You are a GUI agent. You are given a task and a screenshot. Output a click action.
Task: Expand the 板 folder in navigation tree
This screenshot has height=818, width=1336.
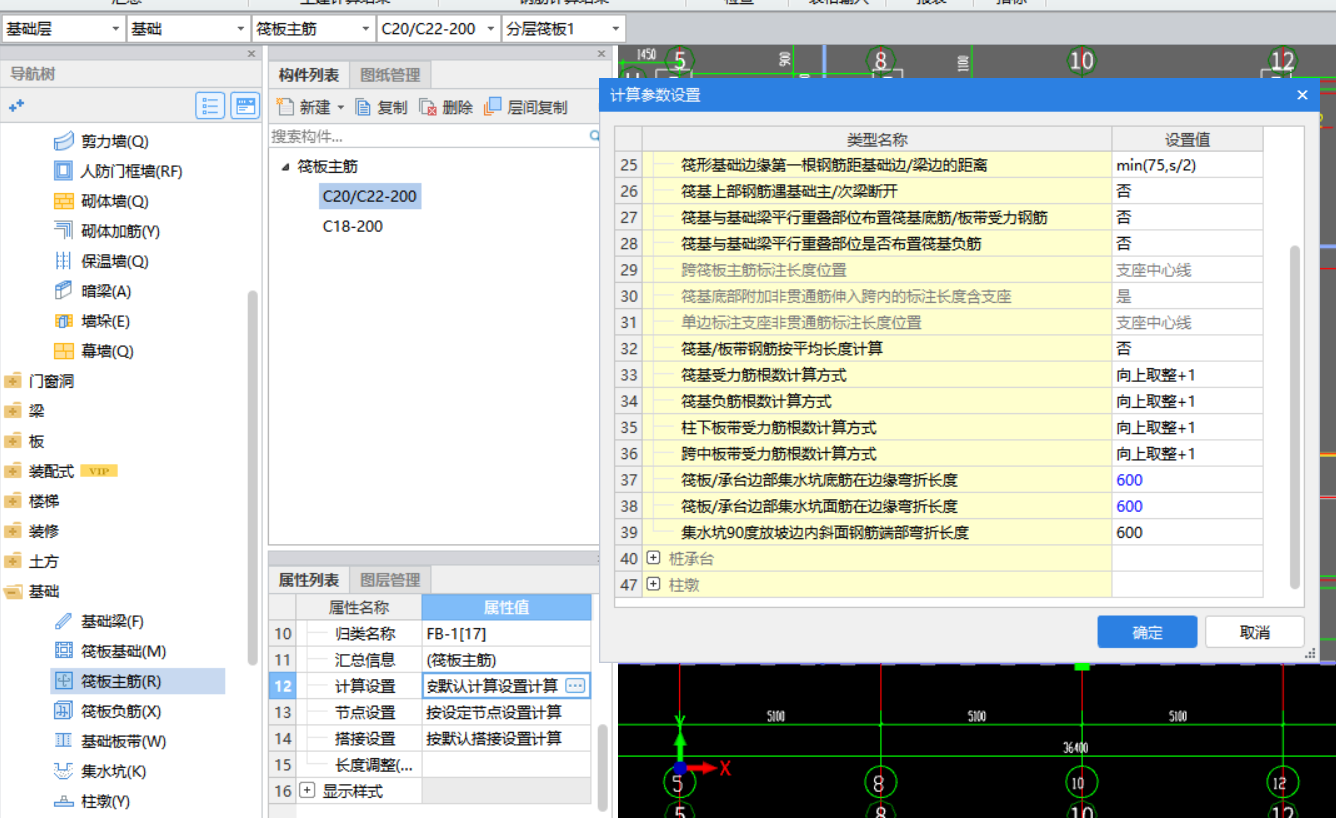coord(13,441)
